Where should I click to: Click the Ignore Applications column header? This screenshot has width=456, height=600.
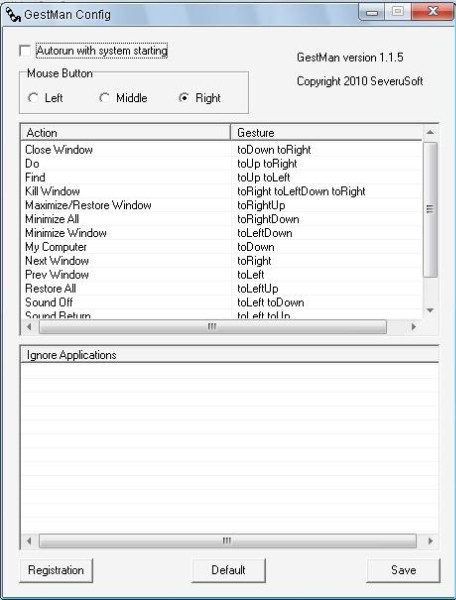[x=230, y=355]
